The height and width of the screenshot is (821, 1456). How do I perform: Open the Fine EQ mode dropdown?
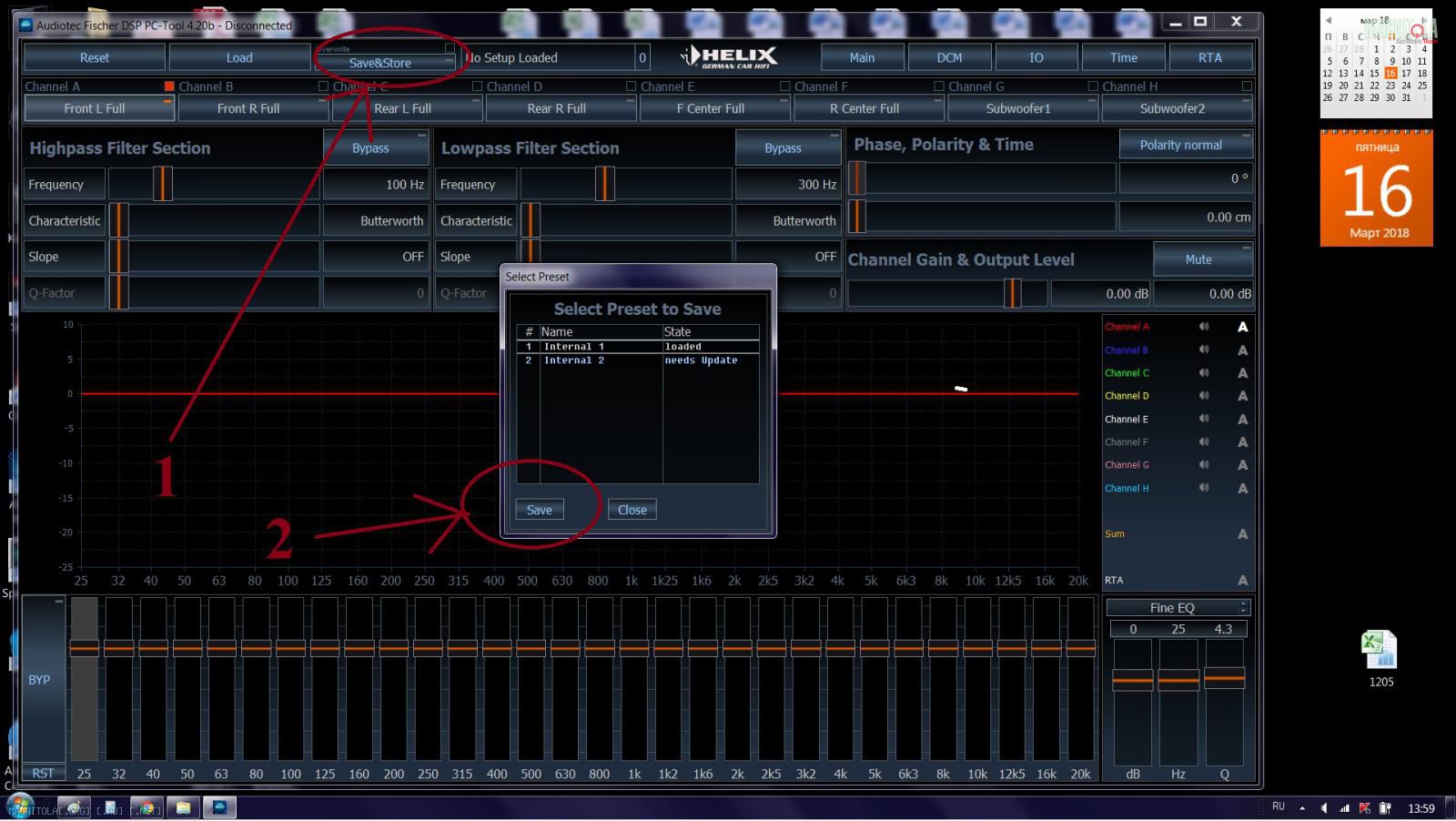[x=1178, y=607]
